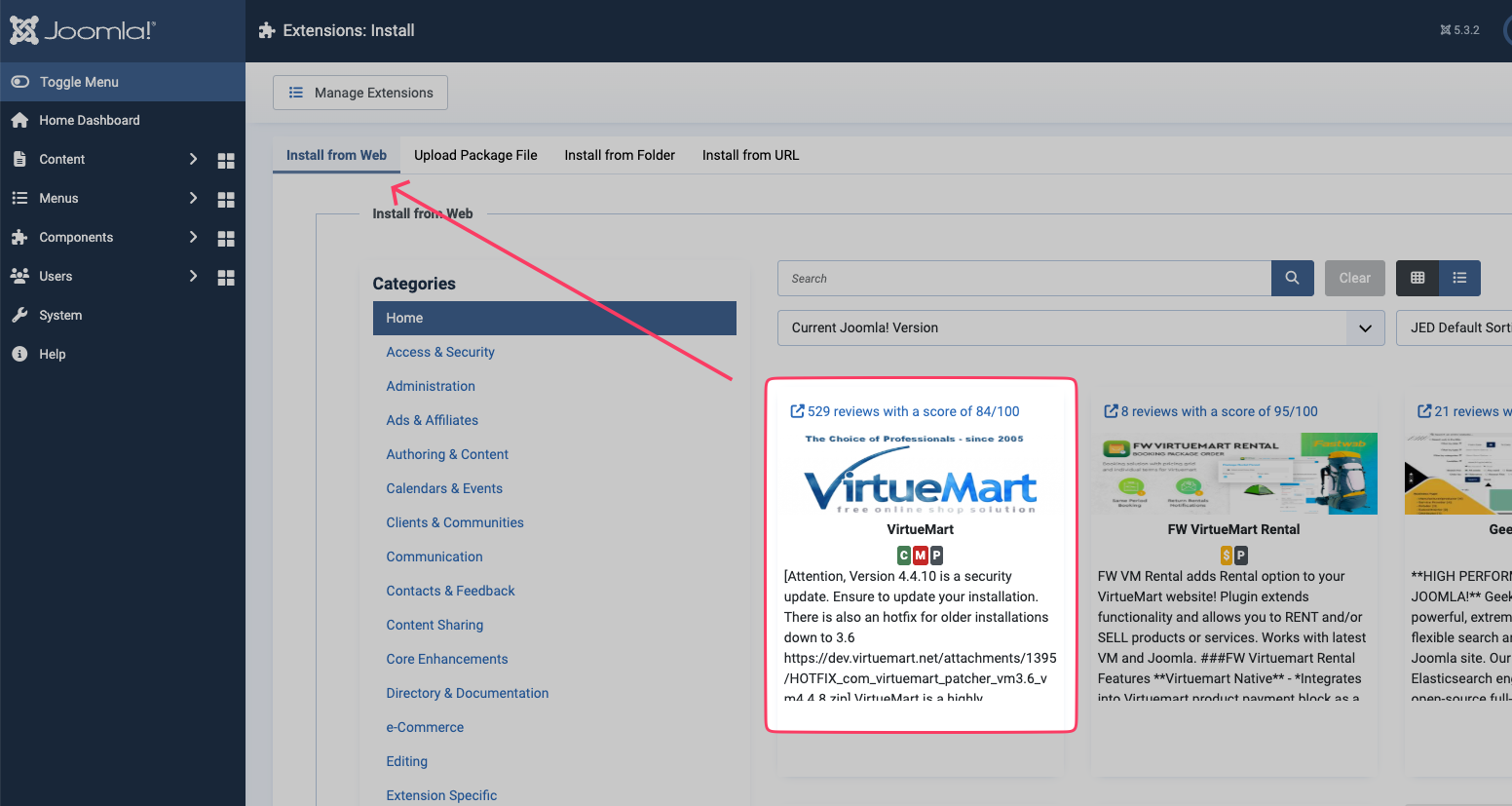Viewport: 1512px width, 806px height.
Task: Click the green C badge on VirtueMart
Action: (x=904, y=556)
